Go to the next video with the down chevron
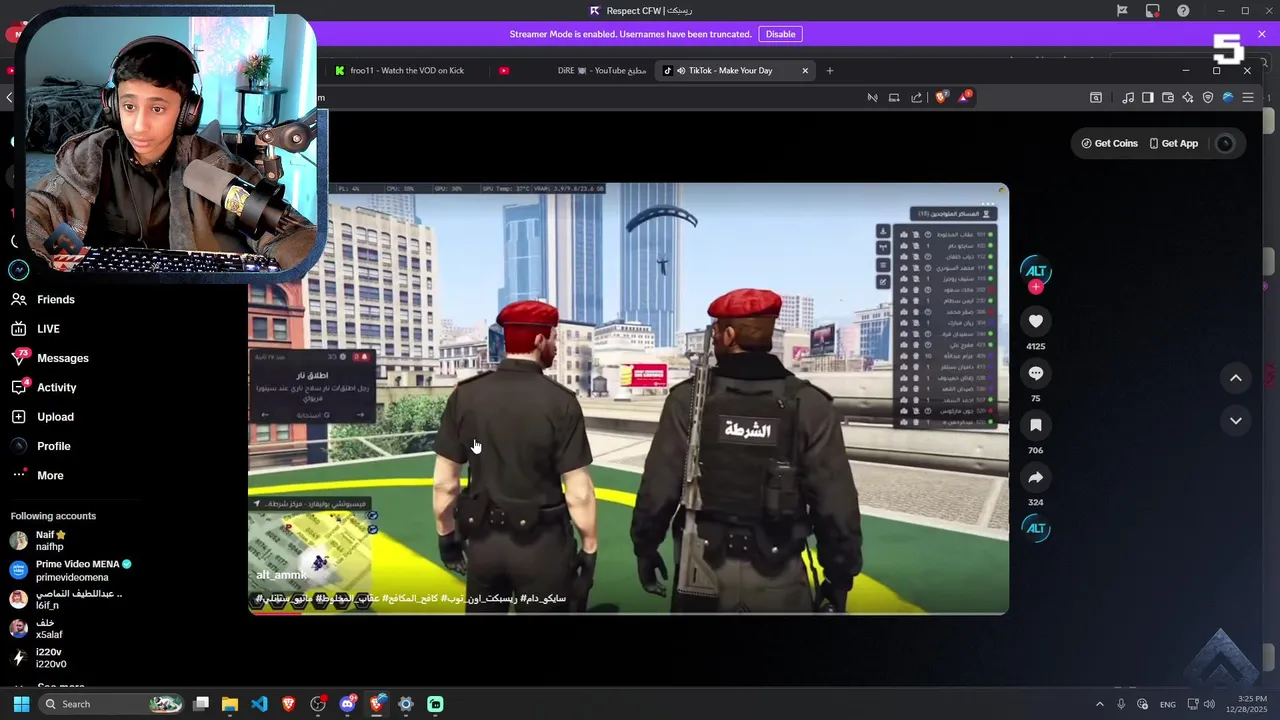The width and height of the screenshot is (1280, 720). (x=1236, y=421)
